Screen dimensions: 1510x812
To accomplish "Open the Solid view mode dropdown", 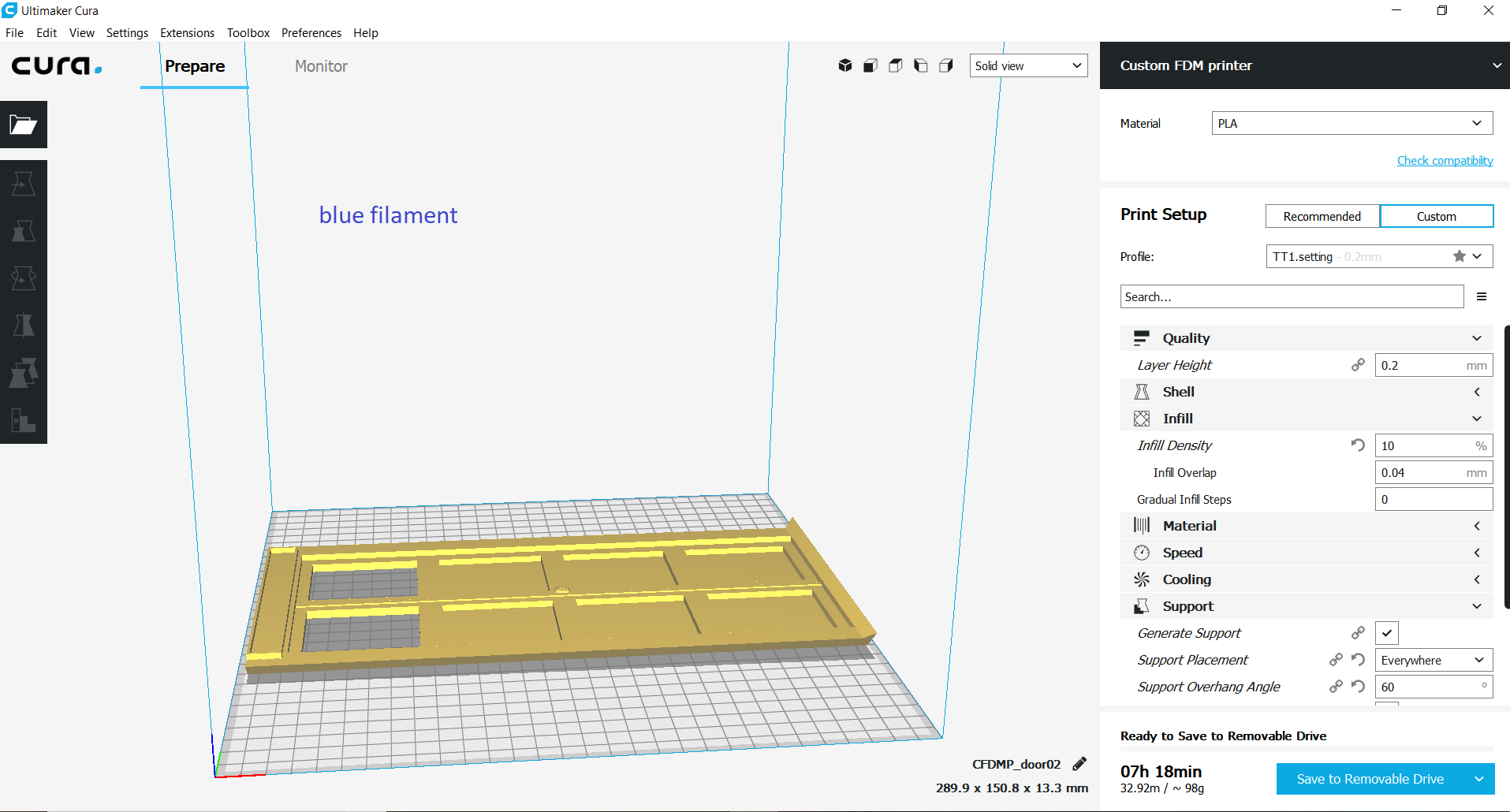I will coord(1028,65).
